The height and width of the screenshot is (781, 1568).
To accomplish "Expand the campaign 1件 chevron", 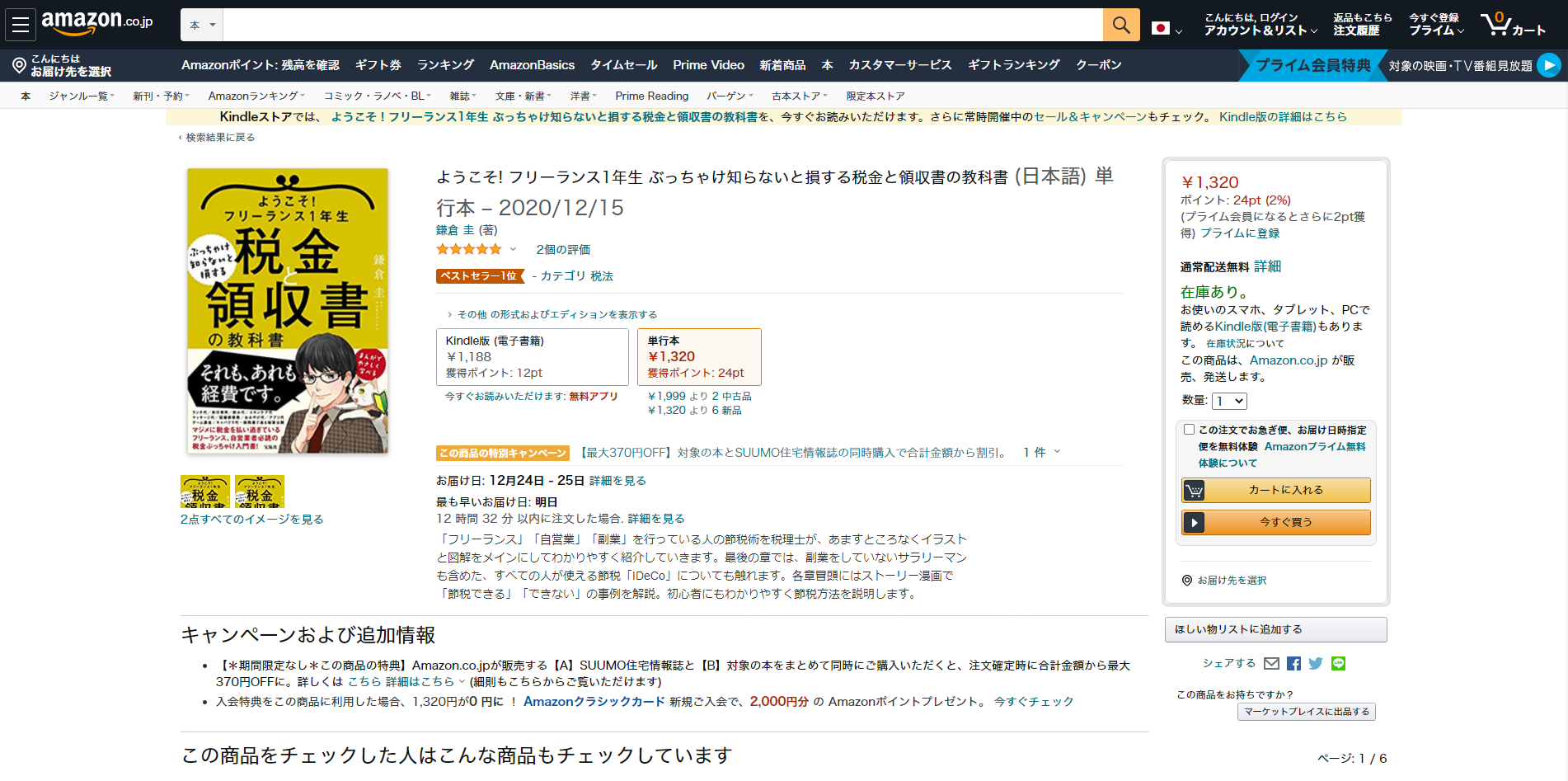I will tap(1057, 452).
